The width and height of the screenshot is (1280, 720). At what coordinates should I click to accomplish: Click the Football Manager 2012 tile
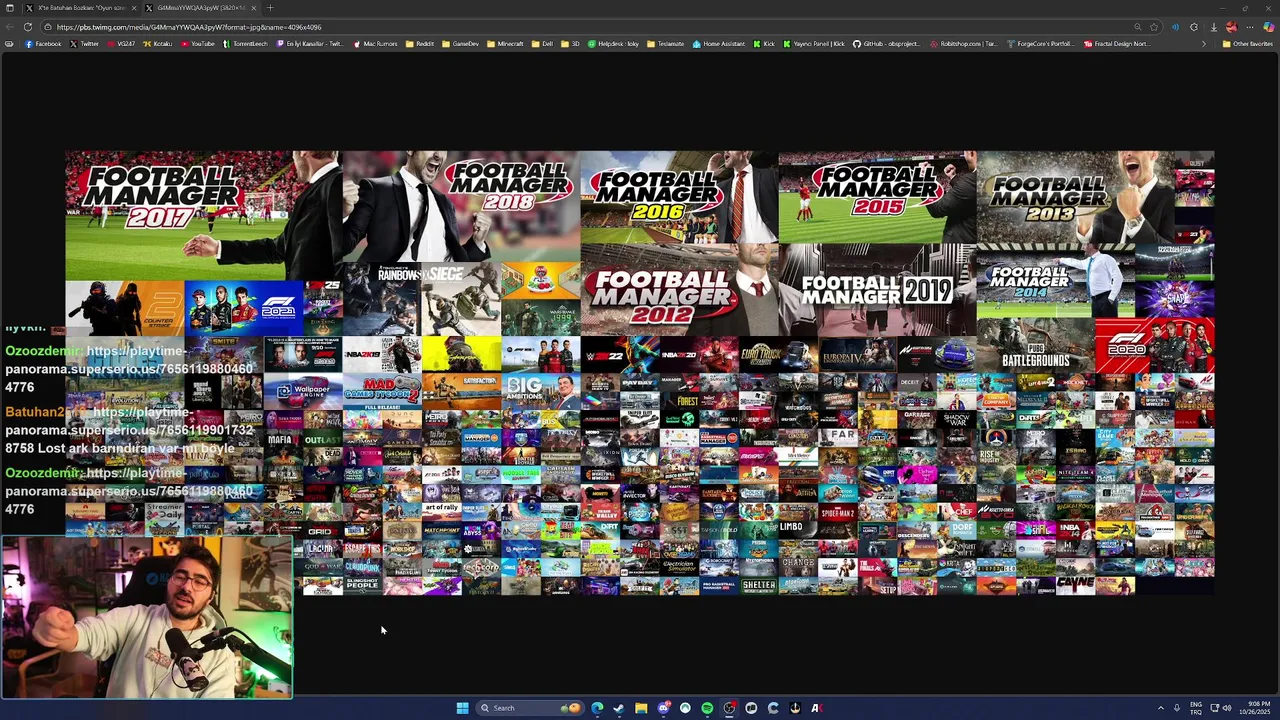[x=679, y=289]
